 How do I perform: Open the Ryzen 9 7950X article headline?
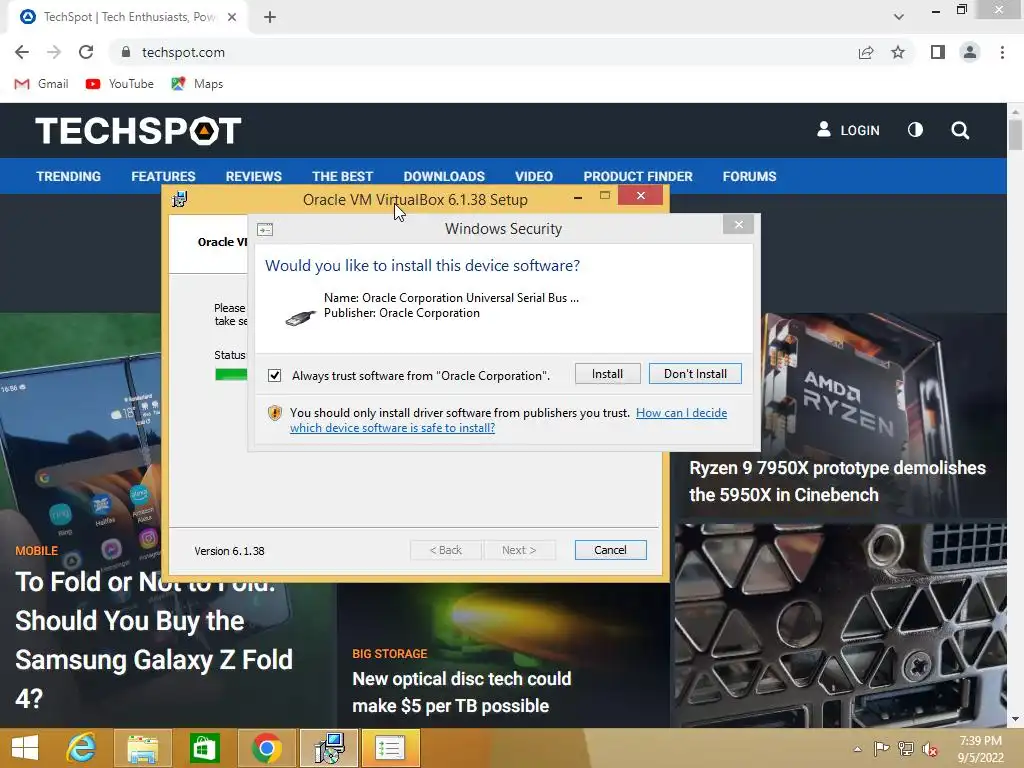(x=837, y=481)
